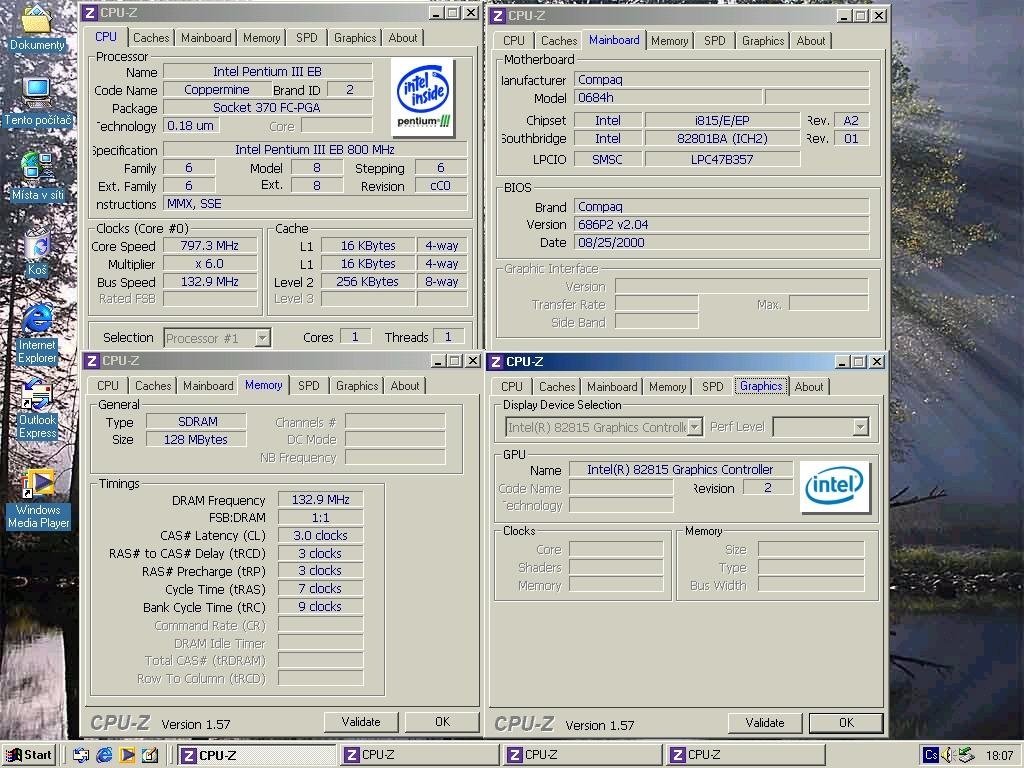Image resolution: width=1024 pixels, height=768 pixels.
Task: Click the Z icon in Mainboard window title
Action: tap(498, 16)
